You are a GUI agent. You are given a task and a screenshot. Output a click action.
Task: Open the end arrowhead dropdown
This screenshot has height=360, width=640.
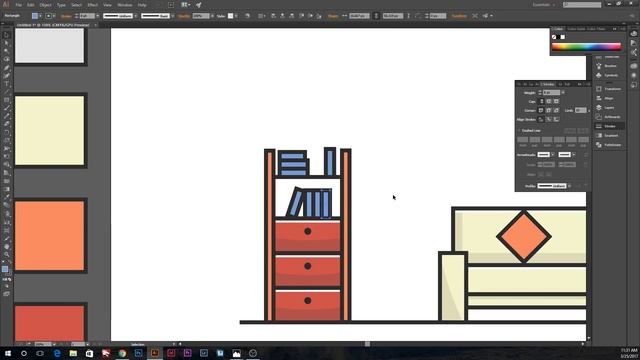pos(573,155)
